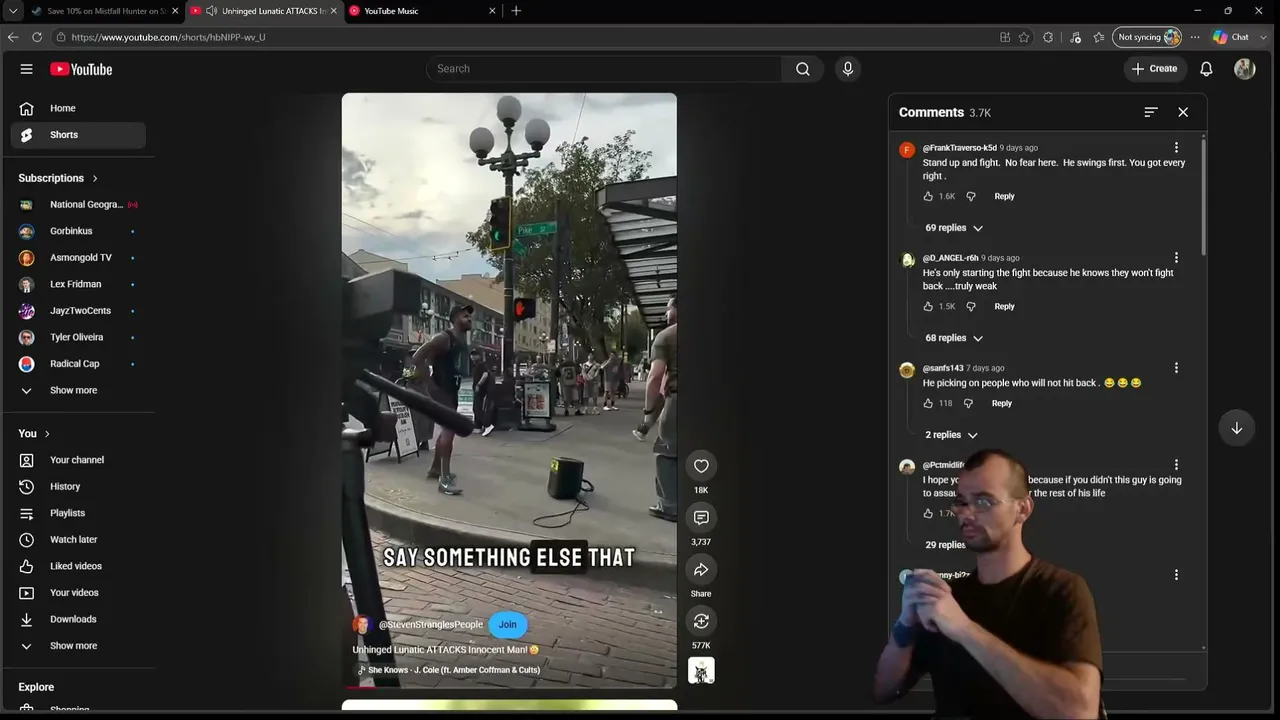Open a new browser tab
Image resolution: width=1280 pixels, height=720 pixels.
coord(516,11)
